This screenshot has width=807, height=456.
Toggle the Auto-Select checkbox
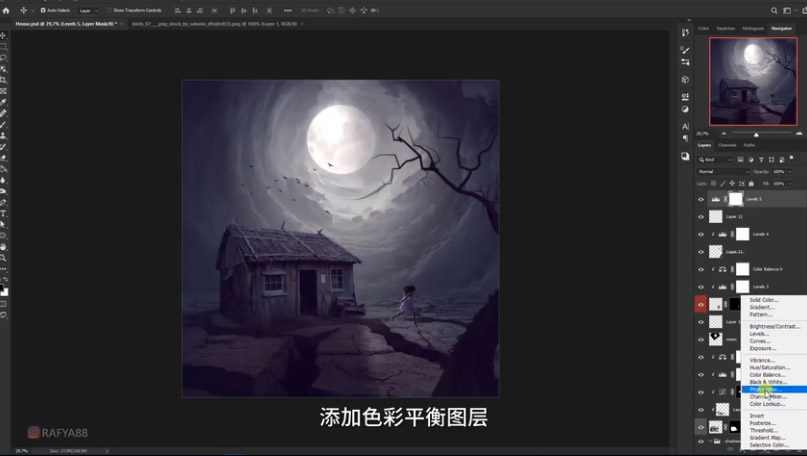coord(43,10)
